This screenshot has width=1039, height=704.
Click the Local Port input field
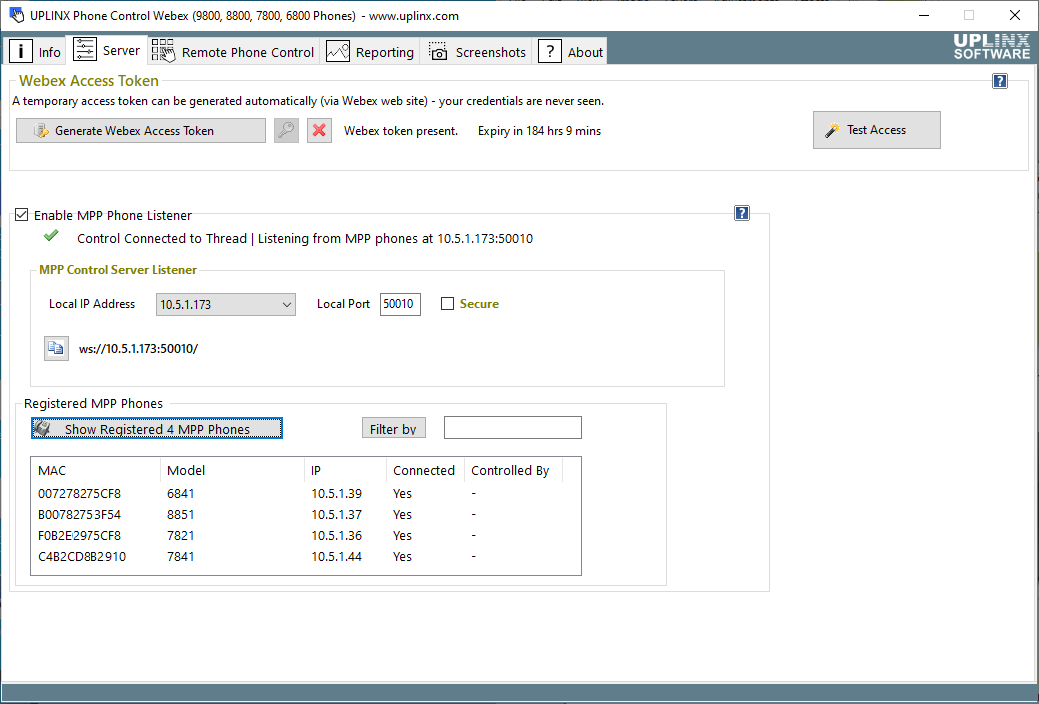coord(400,304)
